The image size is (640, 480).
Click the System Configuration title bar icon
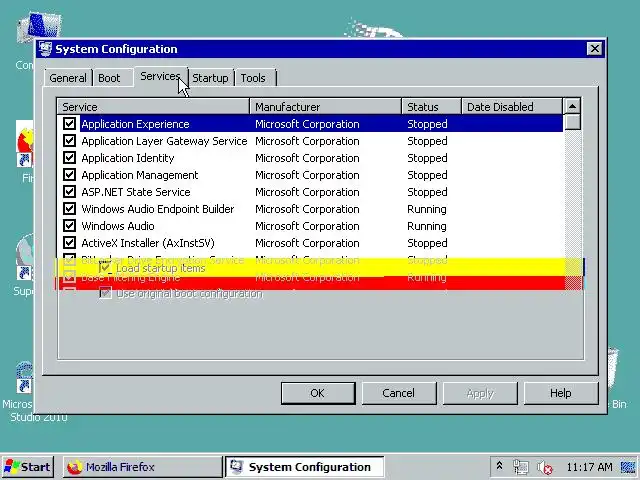[x=45, y=49]
